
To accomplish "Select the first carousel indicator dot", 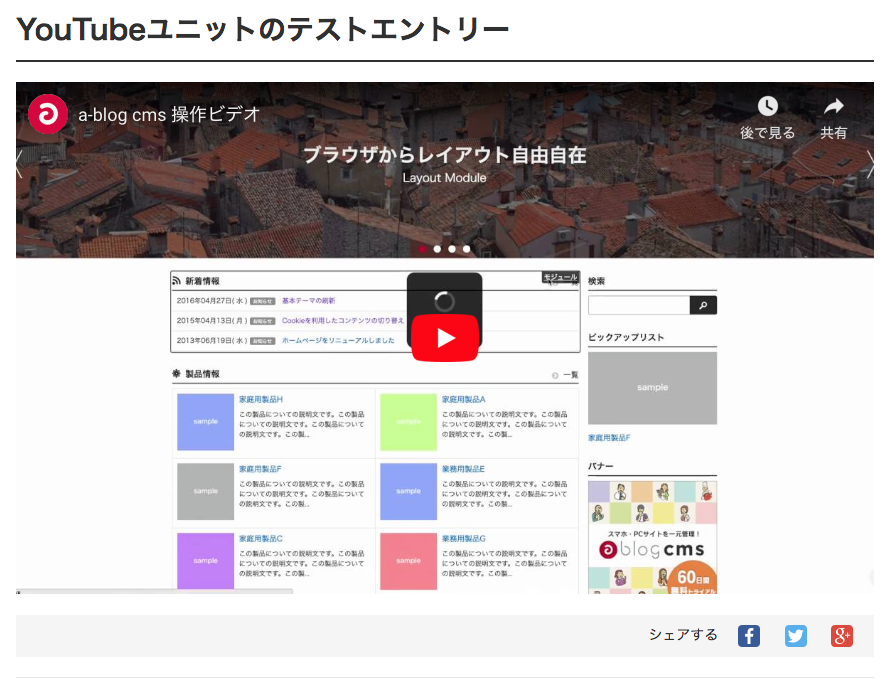I will pos(422,248).
